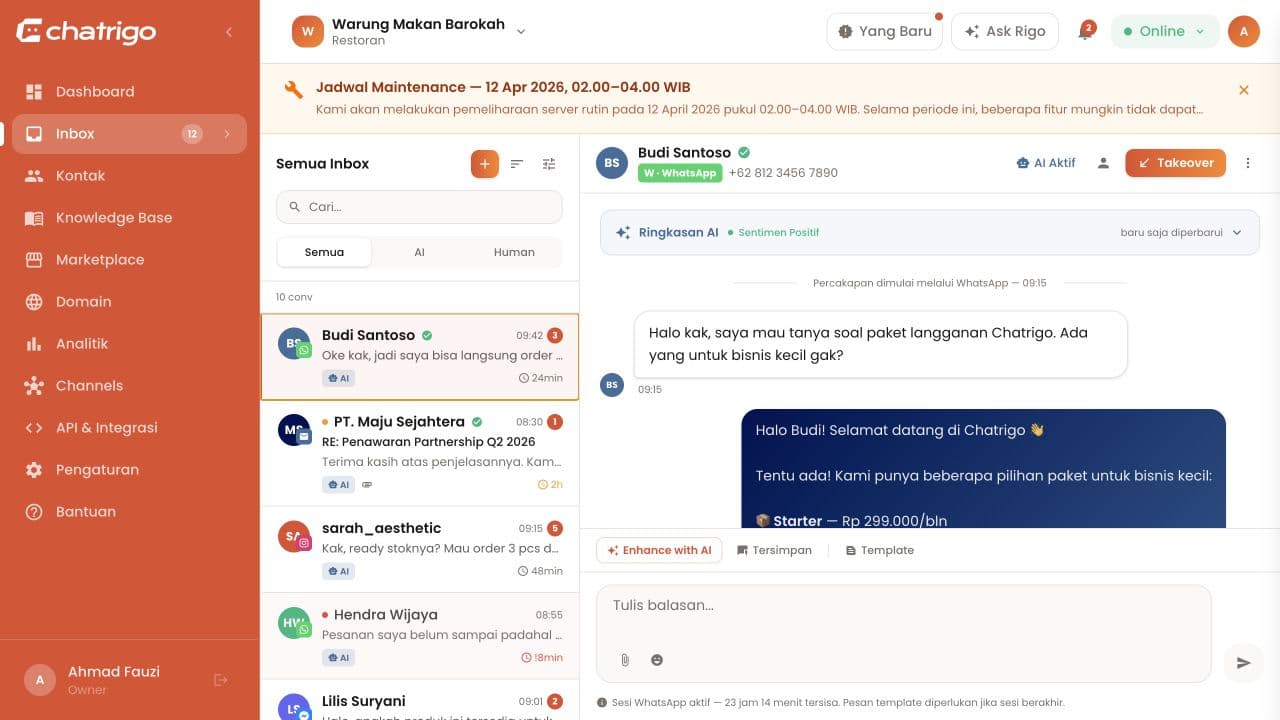The image size is (1280, 720).
Task: Open the Warung Makan Barokah workspace dropdown
Action: pos(410,31)
